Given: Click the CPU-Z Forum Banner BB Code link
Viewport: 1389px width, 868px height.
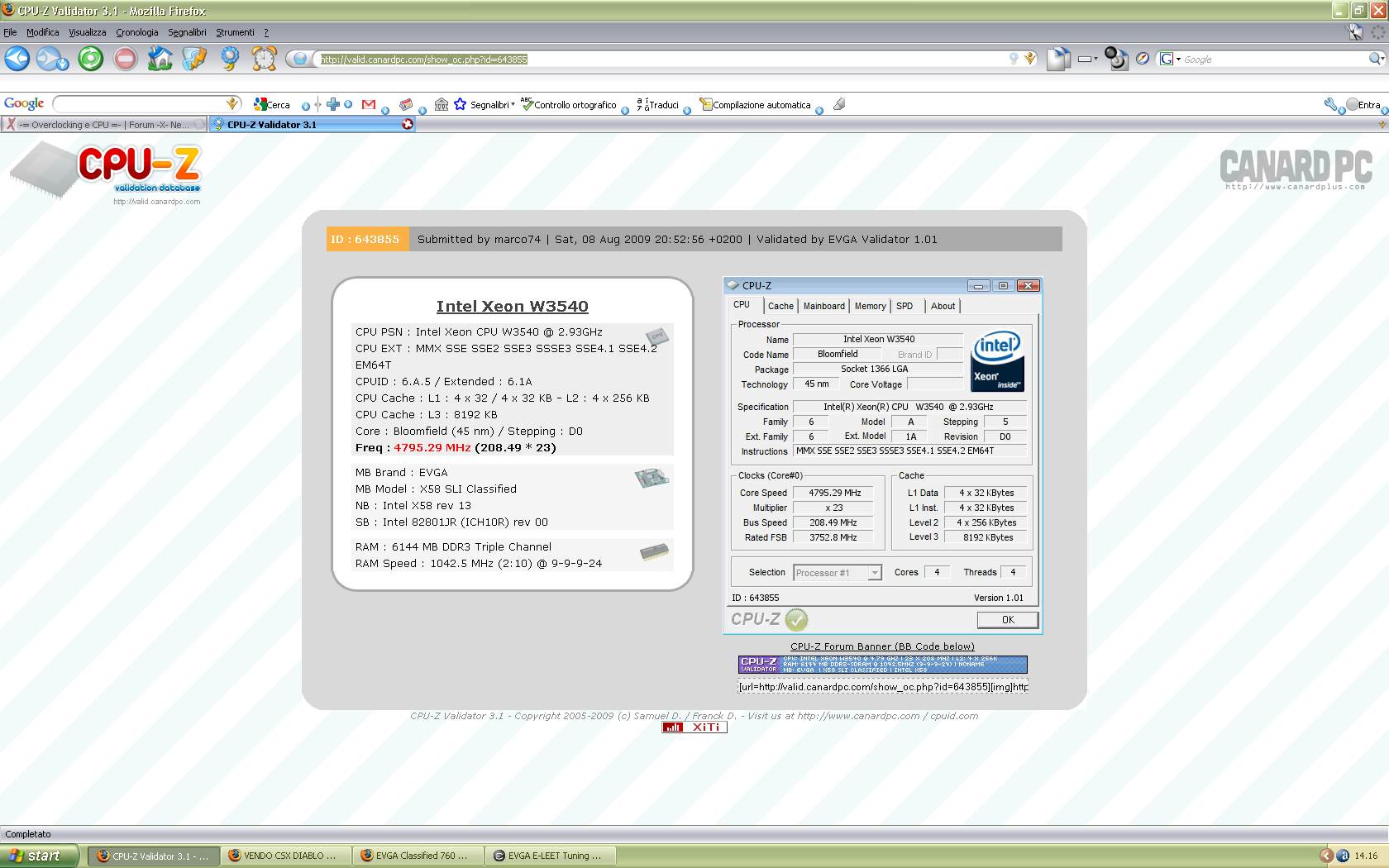Looking at the screenshot, I should tap(882, 646).
